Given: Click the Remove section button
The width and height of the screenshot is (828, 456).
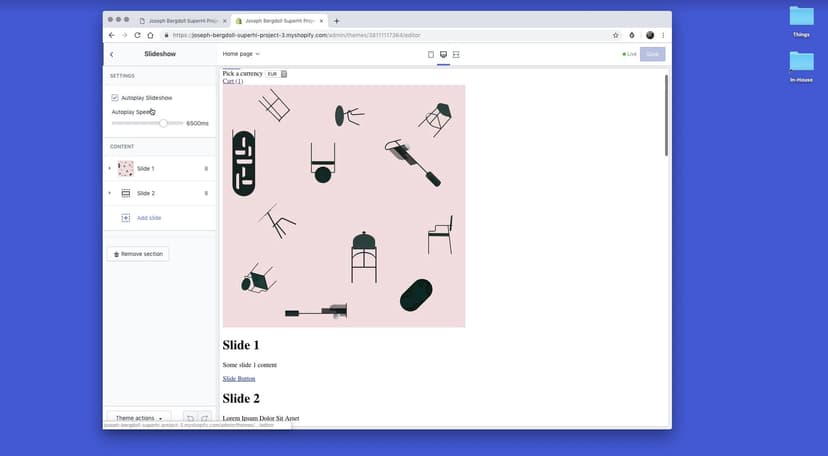Looking at the screenshot, I should tap(138, 254).
